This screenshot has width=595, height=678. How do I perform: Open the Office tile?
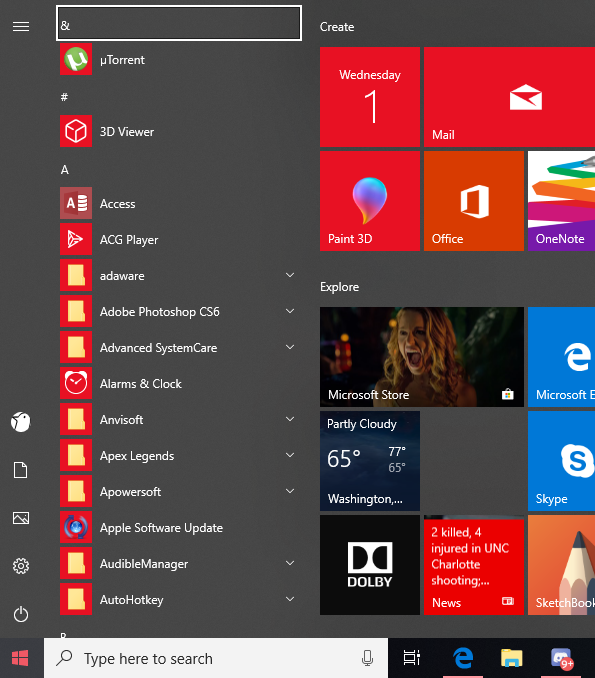(474, 201)
